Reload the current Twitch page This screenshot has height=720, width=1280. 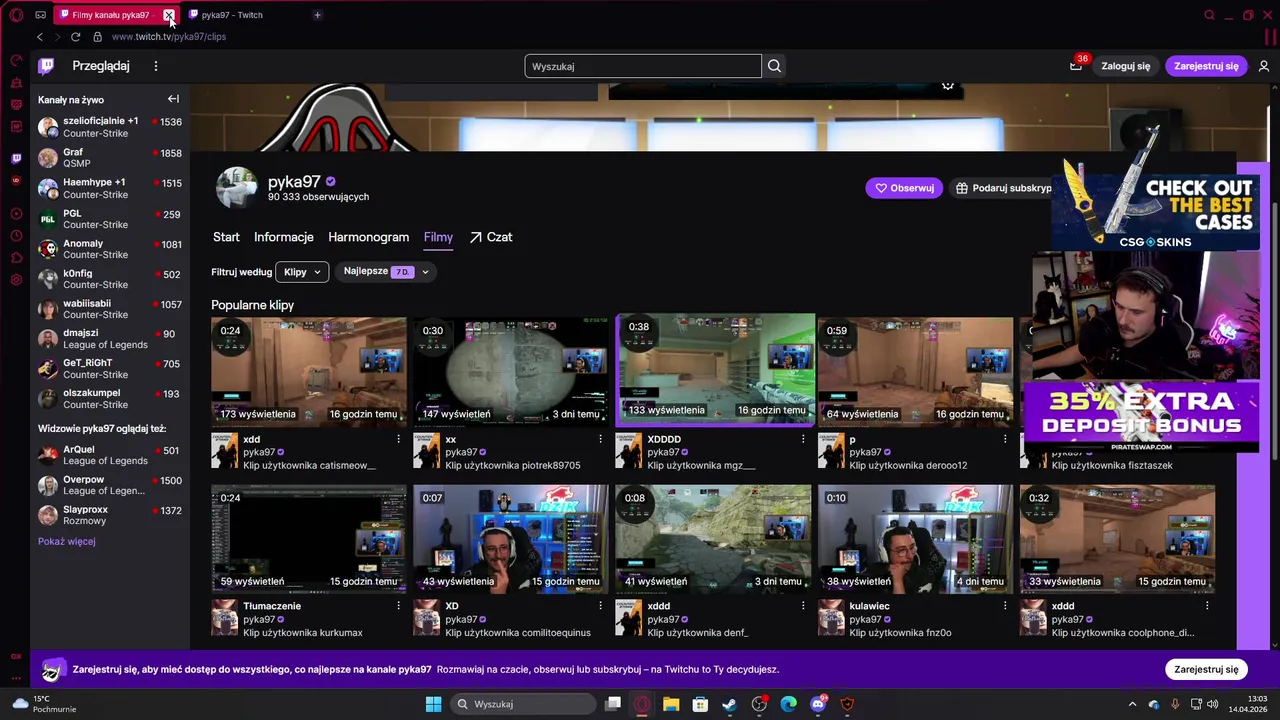tap(75, 37)
